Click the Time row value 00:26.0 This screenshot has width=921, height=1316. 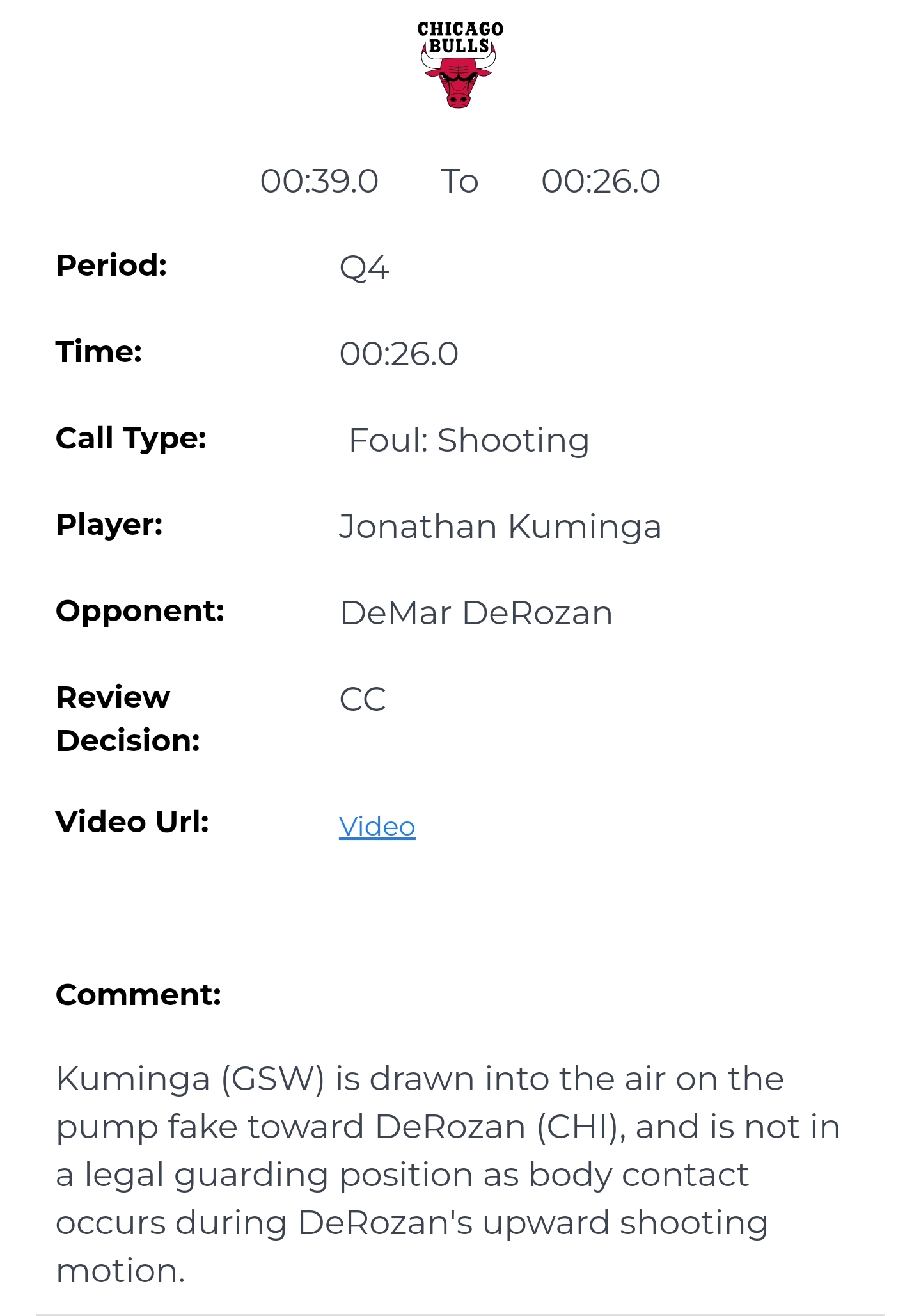click(398, 354)
